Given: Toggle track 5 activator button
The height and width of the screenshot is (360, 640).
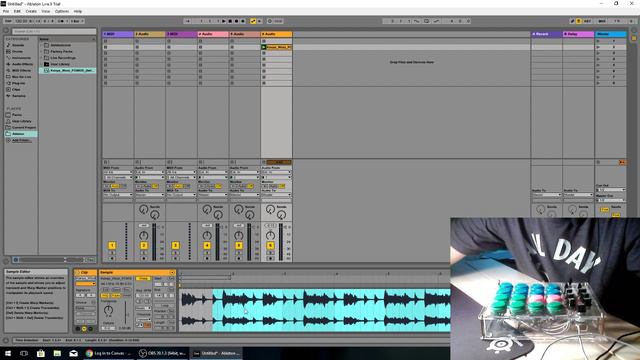Looking at the screenshot, I should click(239, 245).
